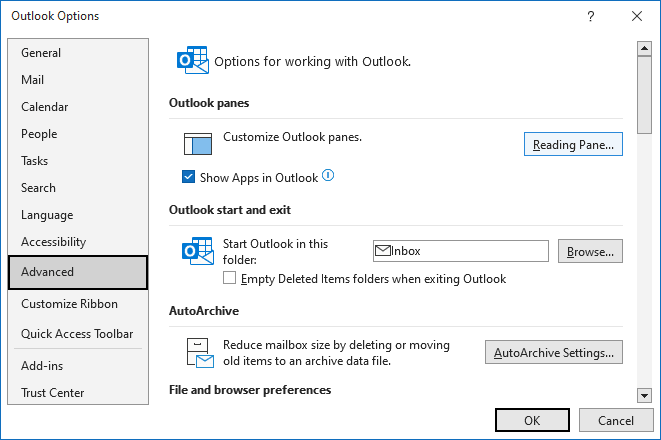This screenshot has height=440, width=661.
Task: Click the AutoArchive section heading
Action: 204,311
